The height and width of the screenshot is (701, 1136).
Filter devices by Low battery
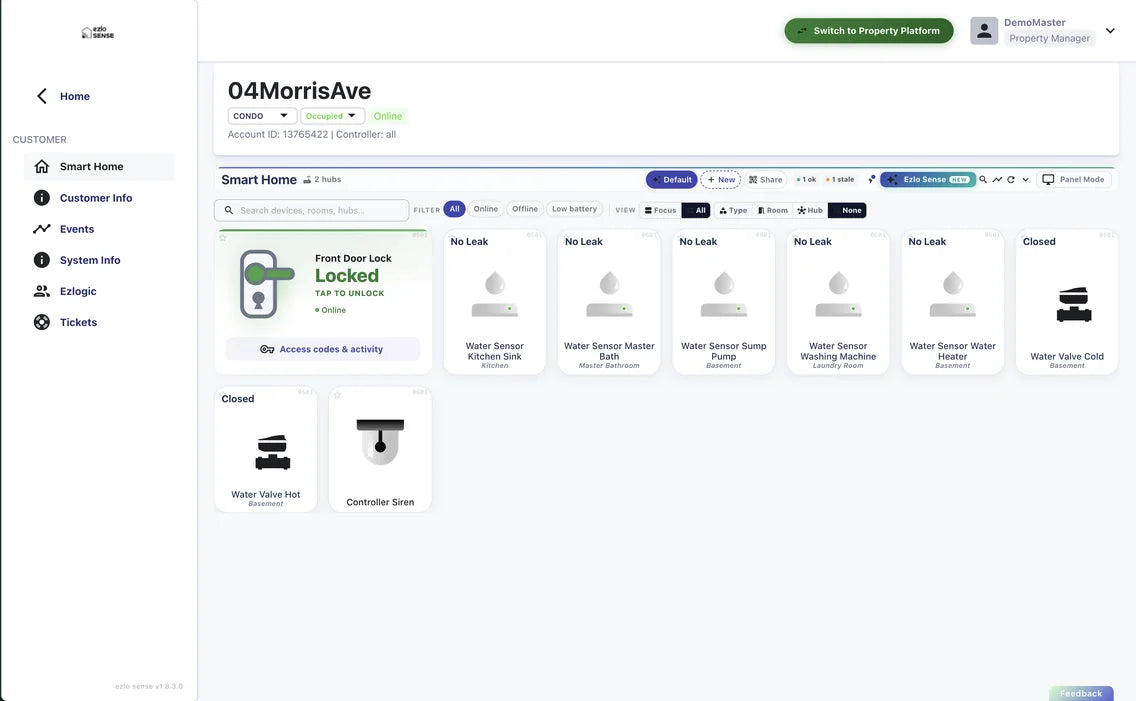tap(575, 209)
